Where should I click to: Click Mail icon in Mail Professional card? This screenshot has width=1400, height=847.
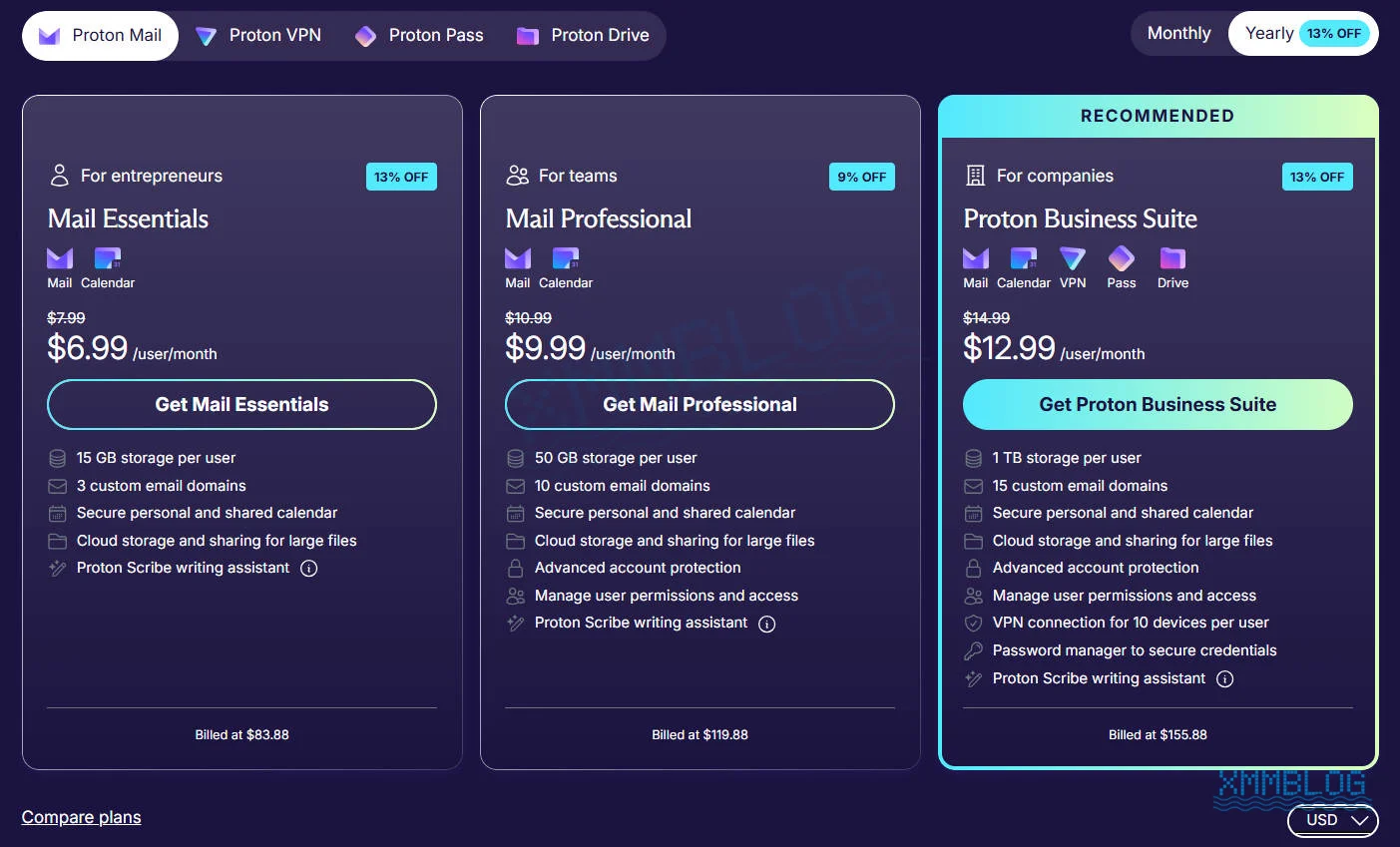pos(518,258)
